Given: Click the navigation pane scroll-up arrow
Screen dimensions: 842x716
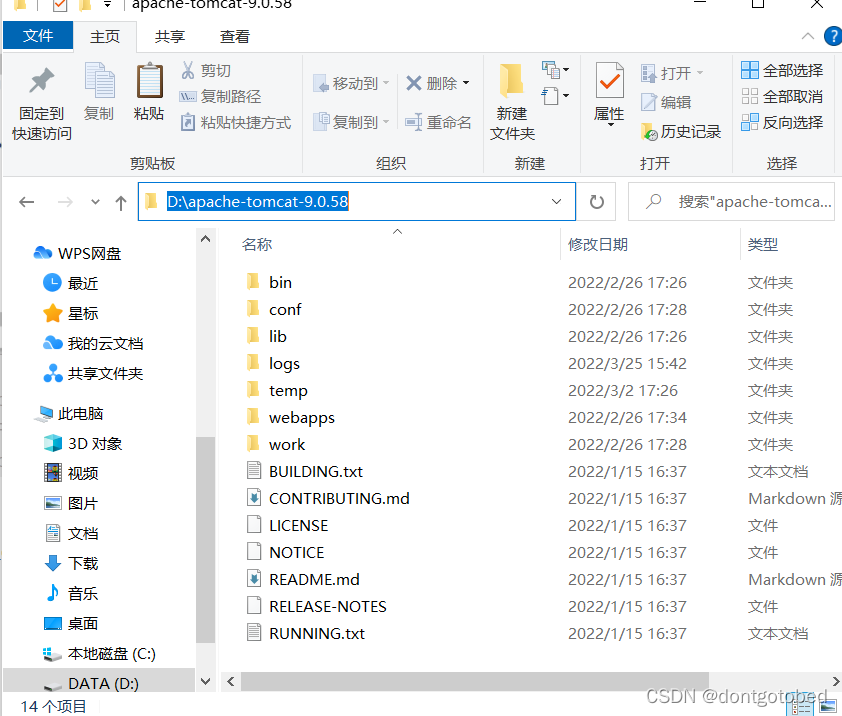Looking at the screenshot, I should [x=205, y=239].
